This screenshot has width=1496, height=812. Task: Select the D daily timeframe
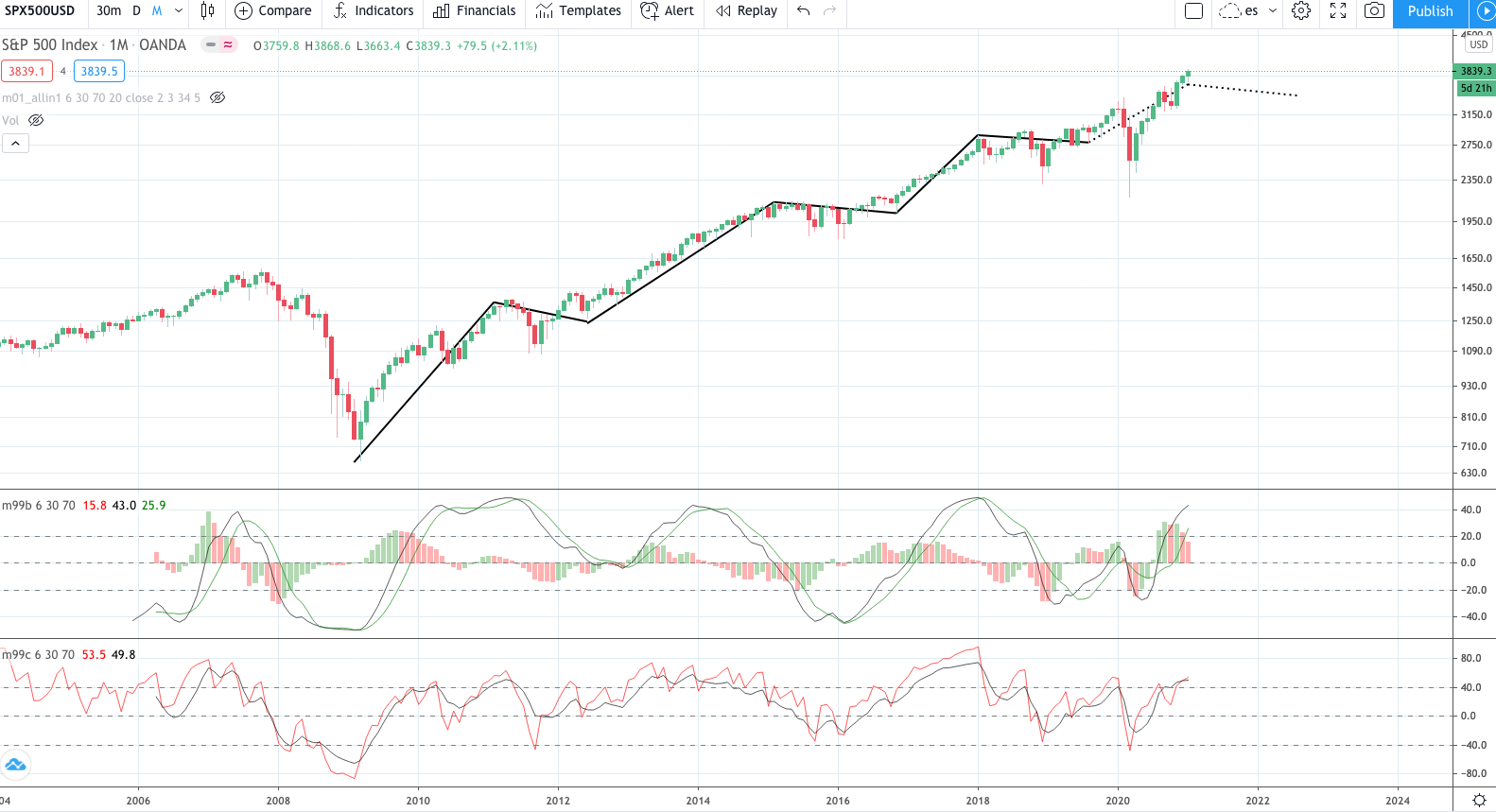pyautogui.click(x=136, y=11)
